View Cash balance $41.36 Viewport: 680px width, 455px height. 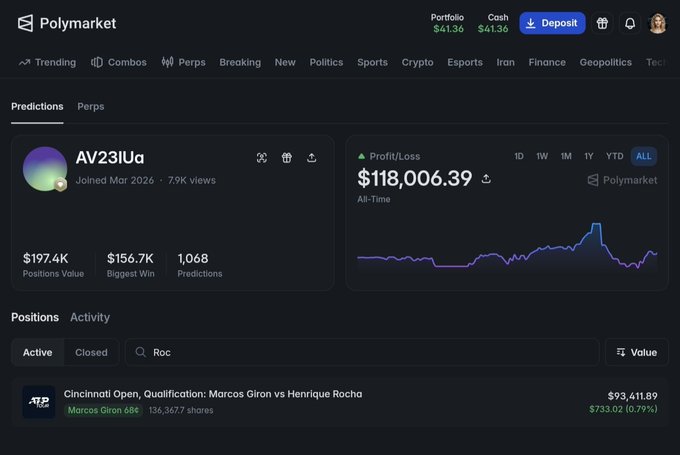click(x=493, y=23)
